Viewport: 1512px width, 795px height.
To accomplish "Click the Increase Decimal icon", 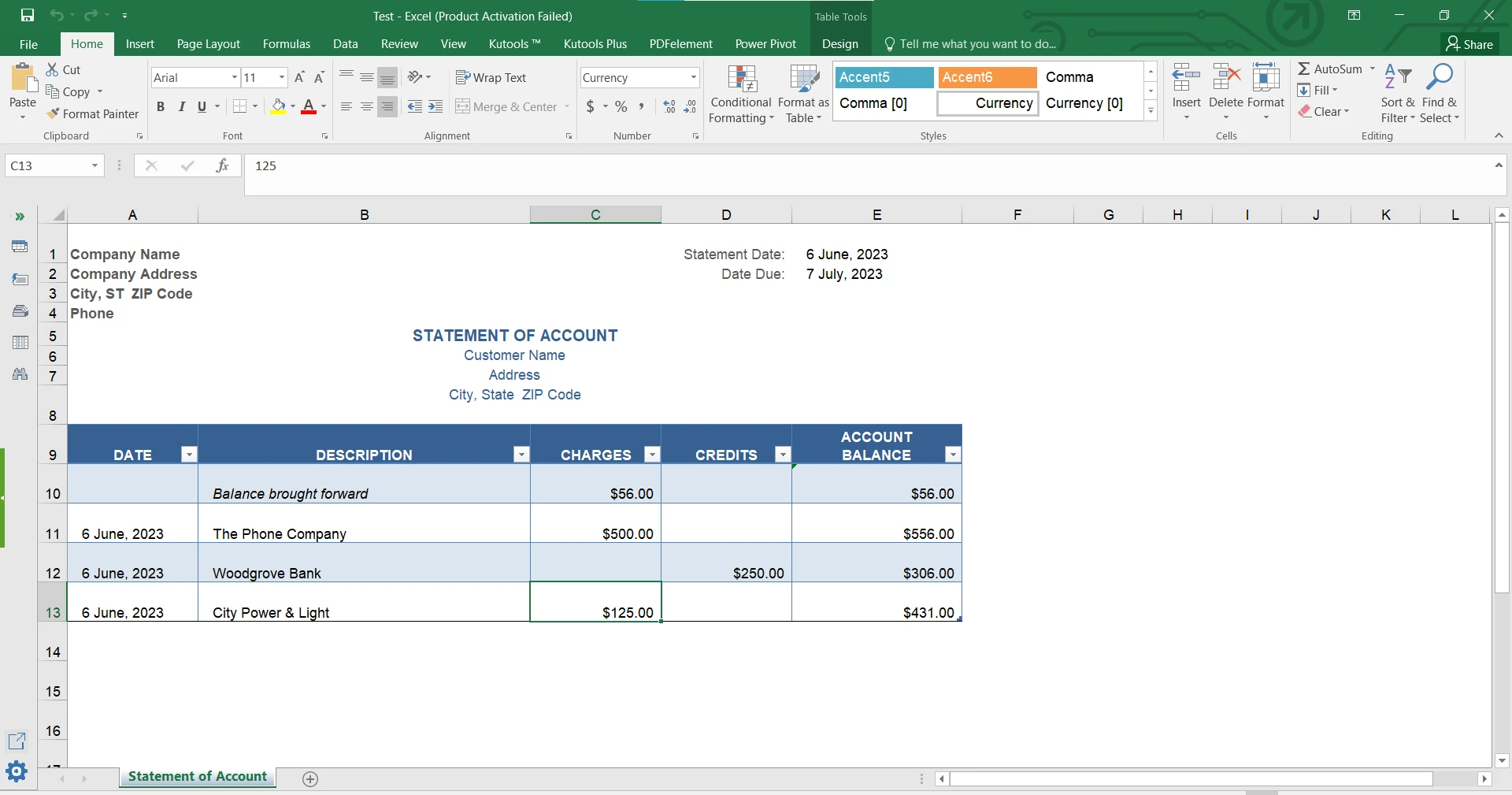I will pyautogui.click(x=669, y=107).
